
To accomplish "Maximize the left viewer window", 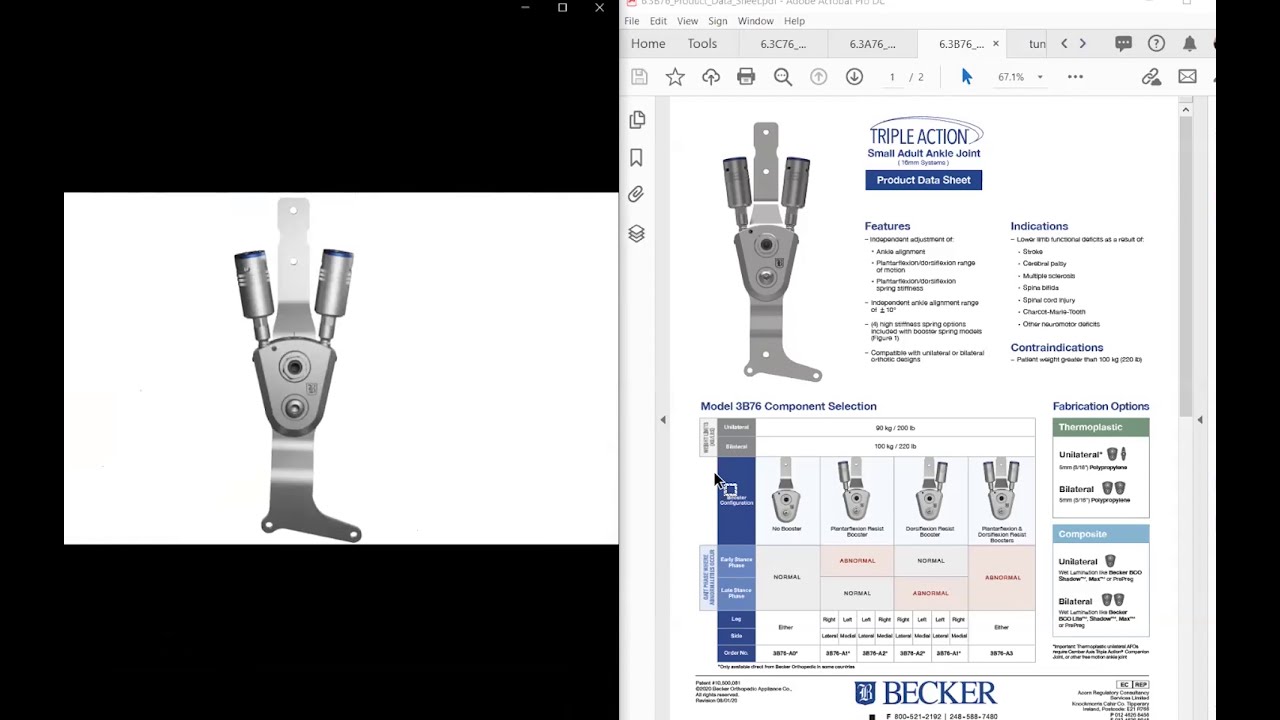I will click(x=562, y=8).
